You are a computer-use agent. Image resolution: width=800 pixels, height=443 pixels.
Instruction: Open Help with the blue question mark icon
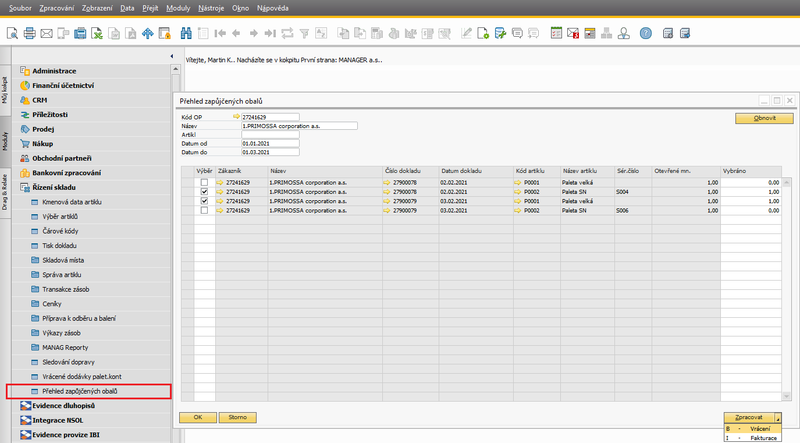646,34
